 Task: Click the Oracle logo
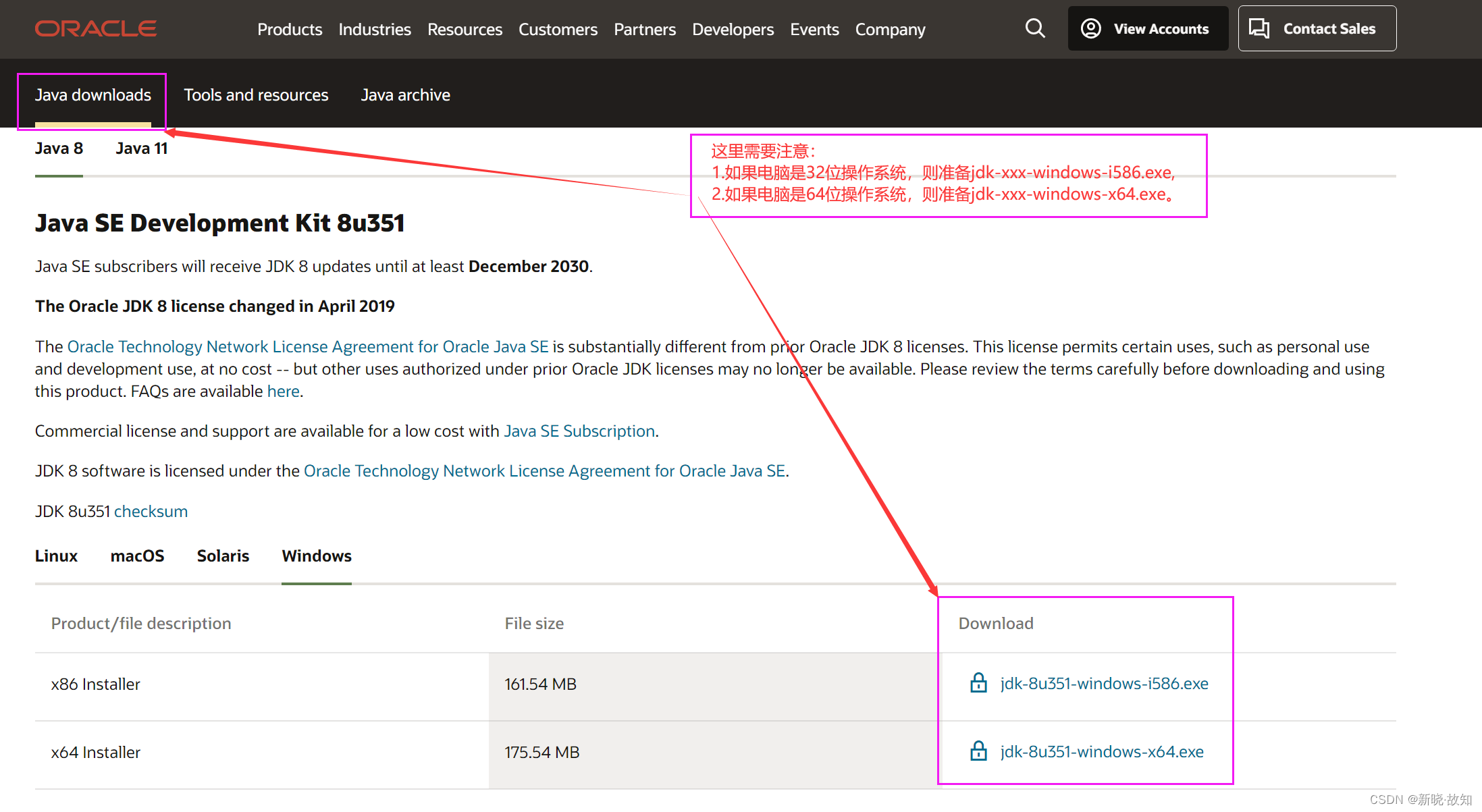coord(96,28)
